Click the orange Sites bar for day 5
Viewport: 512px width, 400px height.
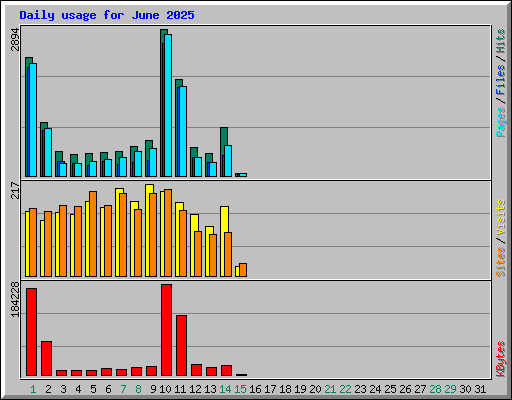tap(93, 234)
